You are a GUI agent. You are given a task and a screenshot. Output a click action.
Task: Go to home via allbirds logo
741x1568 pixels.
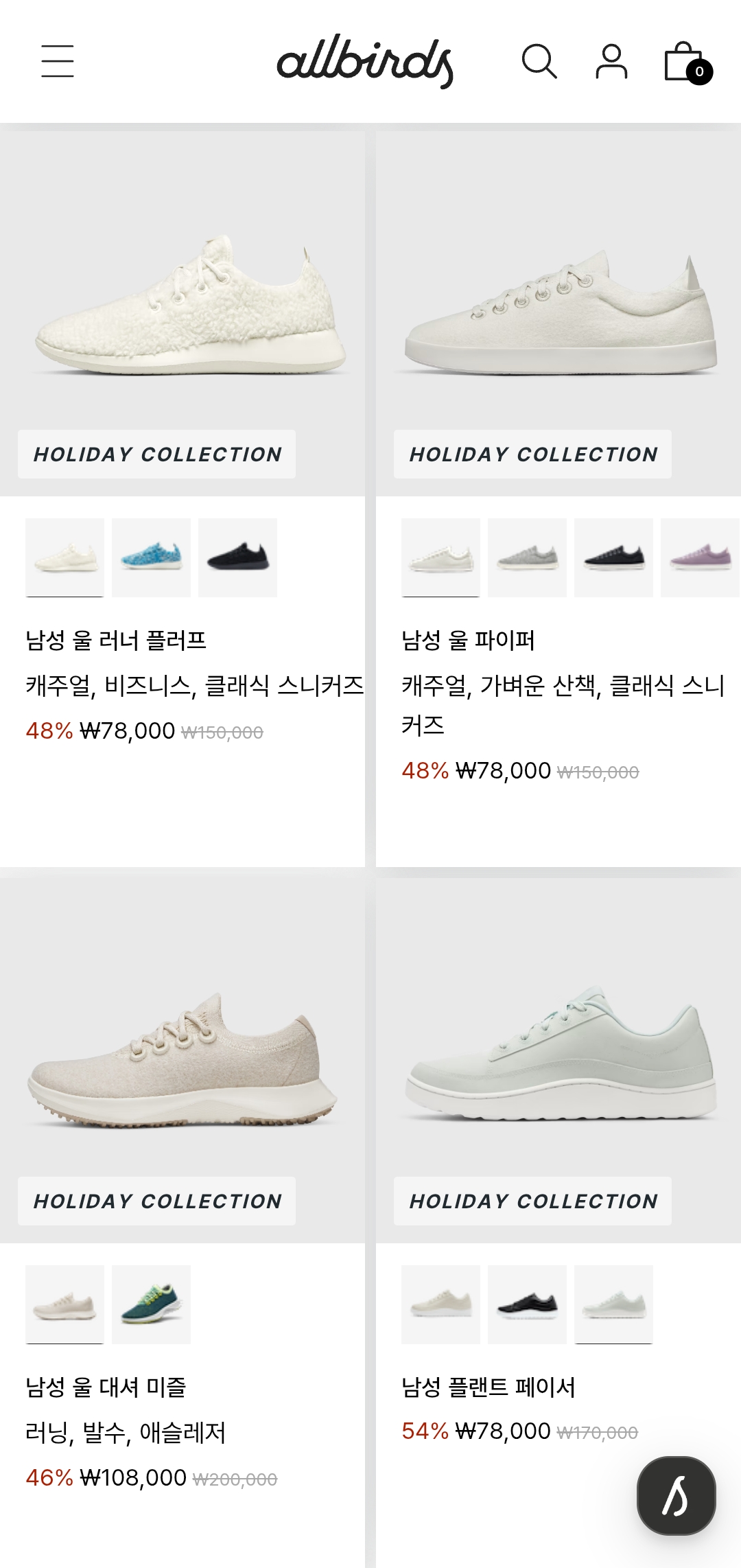click(x=365, y=61)
